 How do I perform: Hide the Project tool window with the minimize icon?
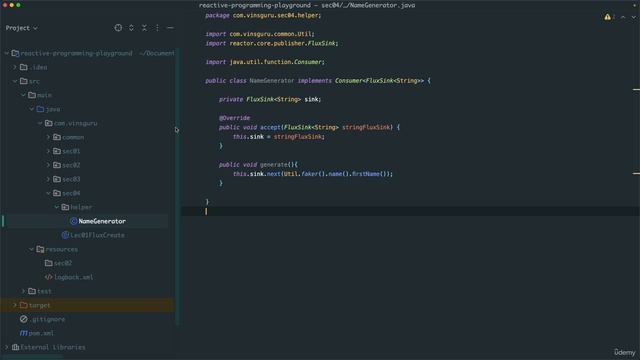[x=170, y=28]
